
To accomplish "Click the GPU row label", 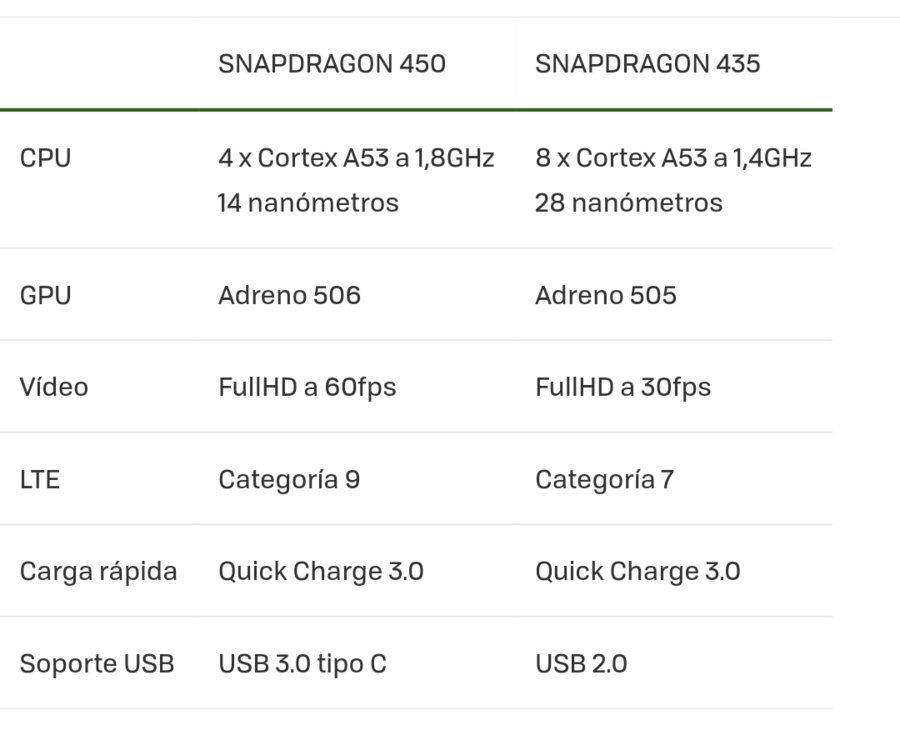I will pos(45,296).
